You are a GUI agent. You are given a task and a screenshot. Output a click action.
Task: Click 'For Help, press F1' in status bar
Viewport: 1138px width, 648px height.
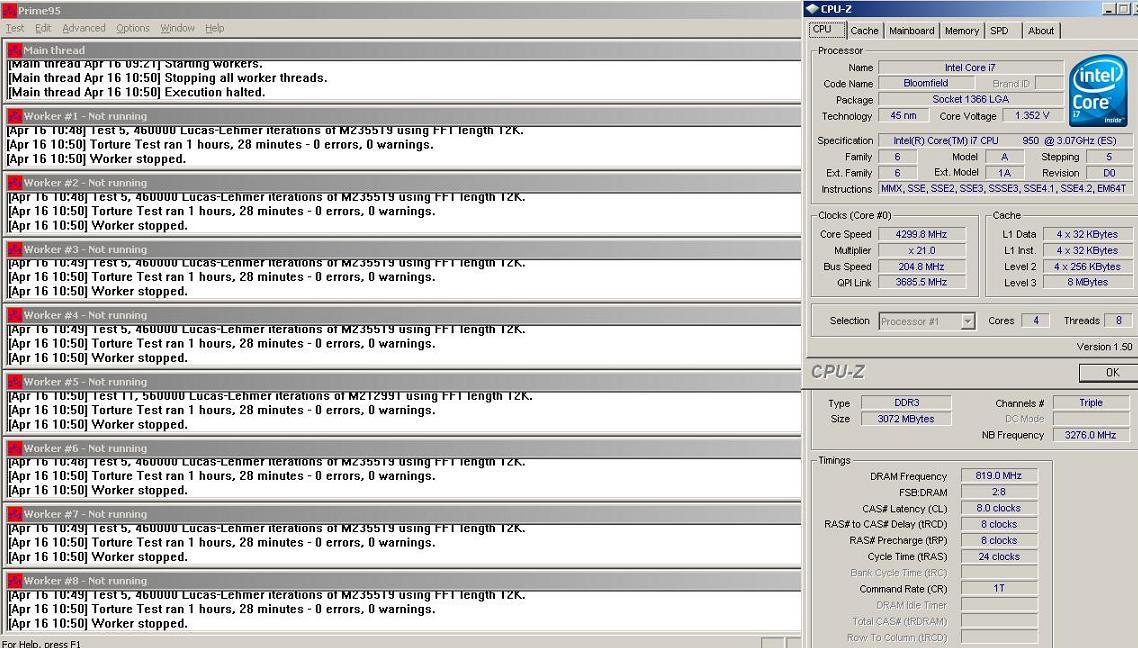[41, 644]
